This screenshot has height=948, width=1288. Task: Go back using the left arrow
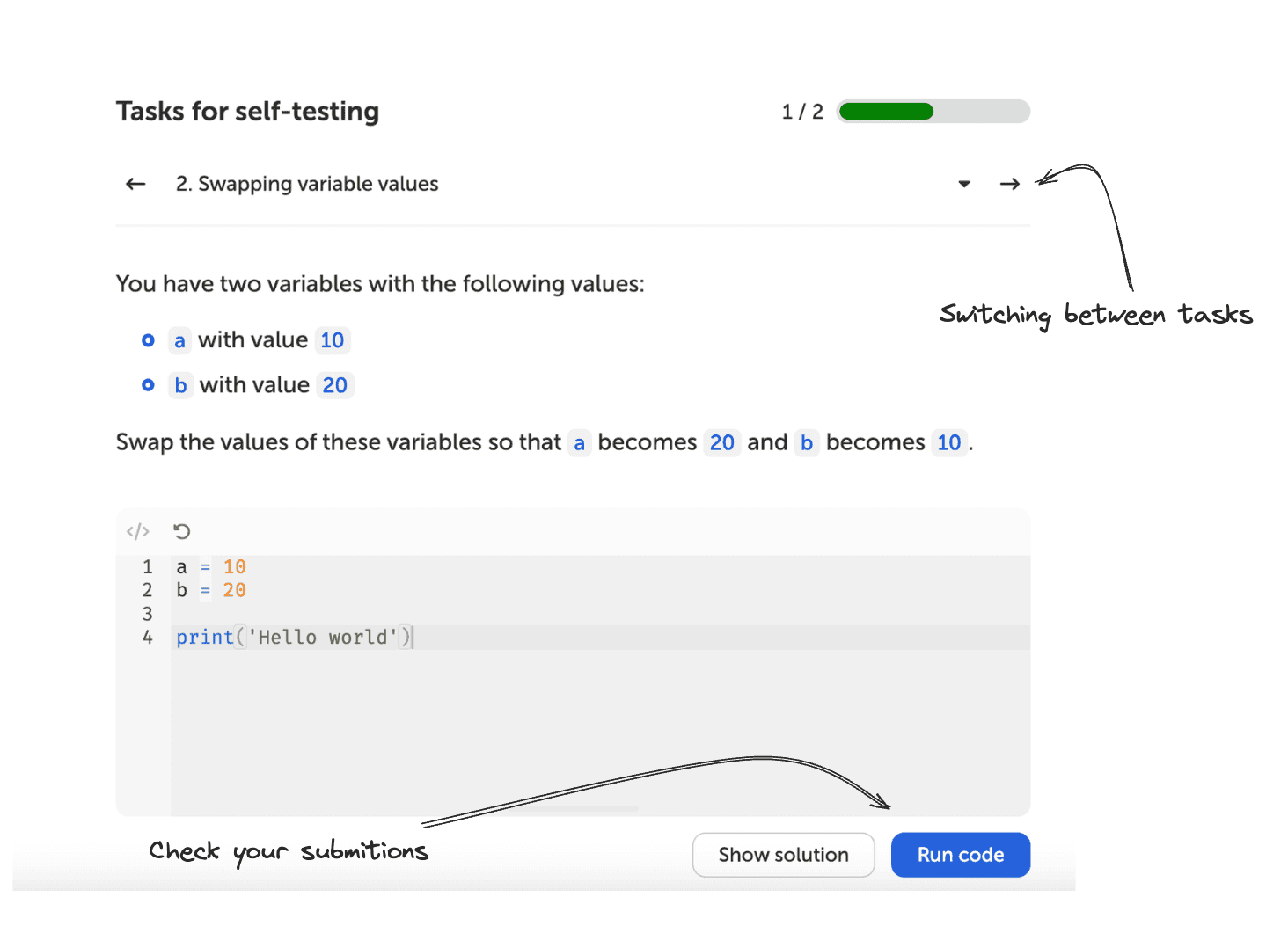tap(135, 183)
